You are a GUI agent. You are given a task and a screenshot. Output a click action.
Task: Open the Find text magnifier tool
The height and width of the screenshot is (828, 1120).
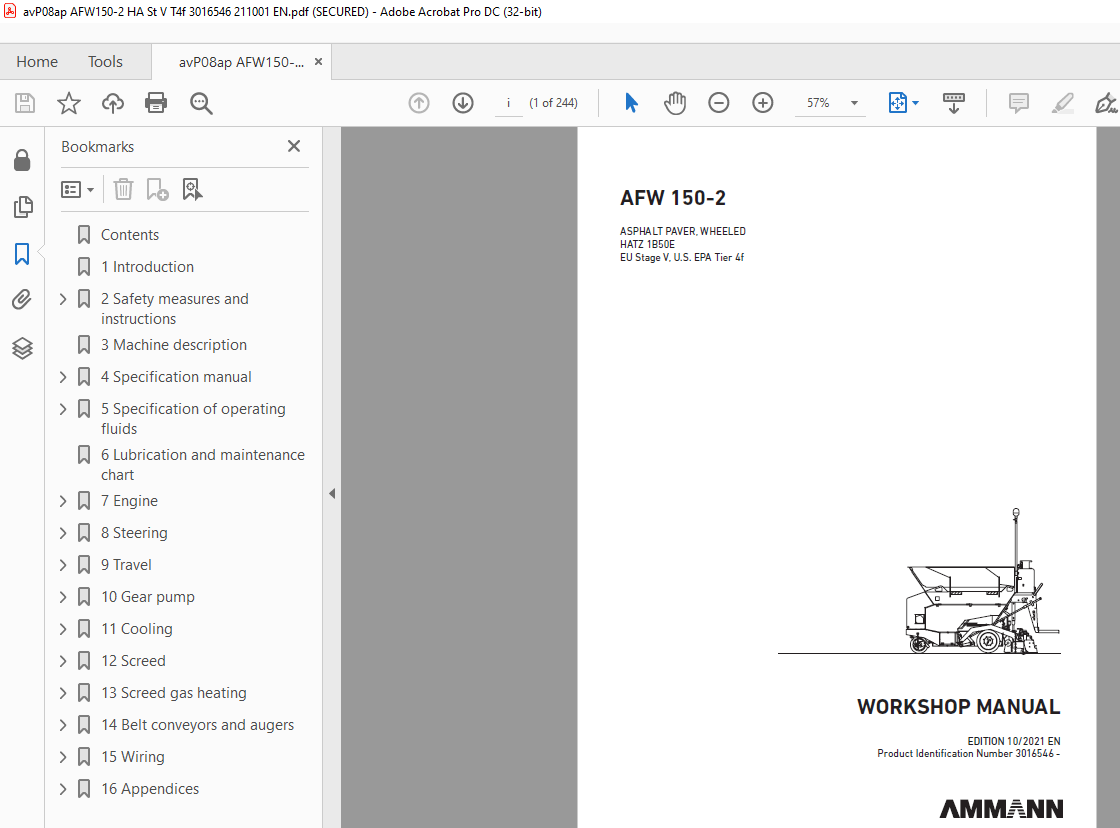click(x=201, y=103)
